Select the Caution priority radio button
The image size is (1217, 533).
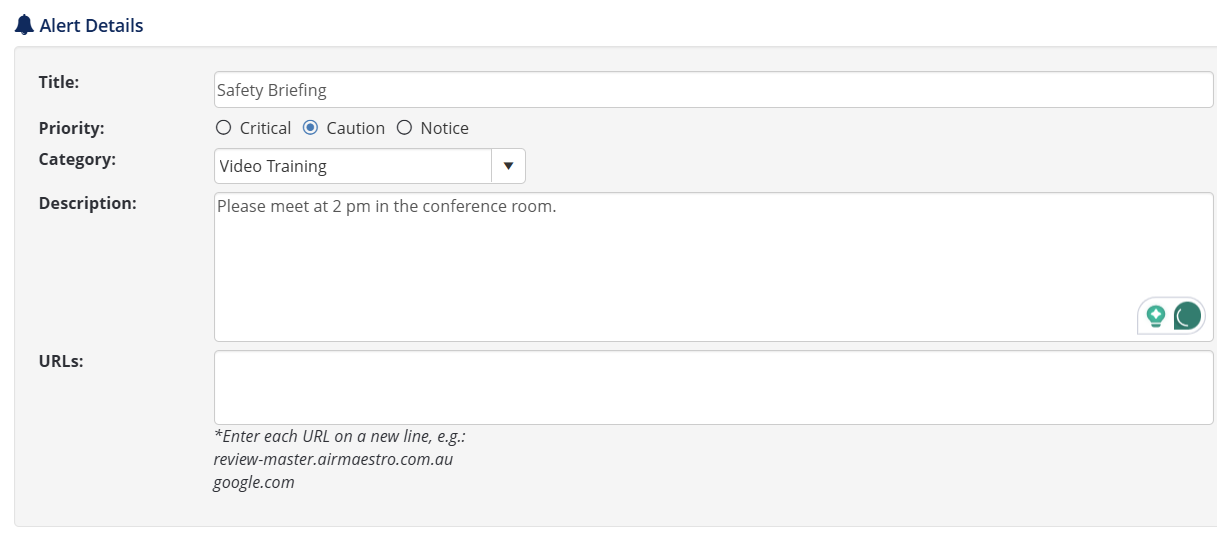[311, 128]
